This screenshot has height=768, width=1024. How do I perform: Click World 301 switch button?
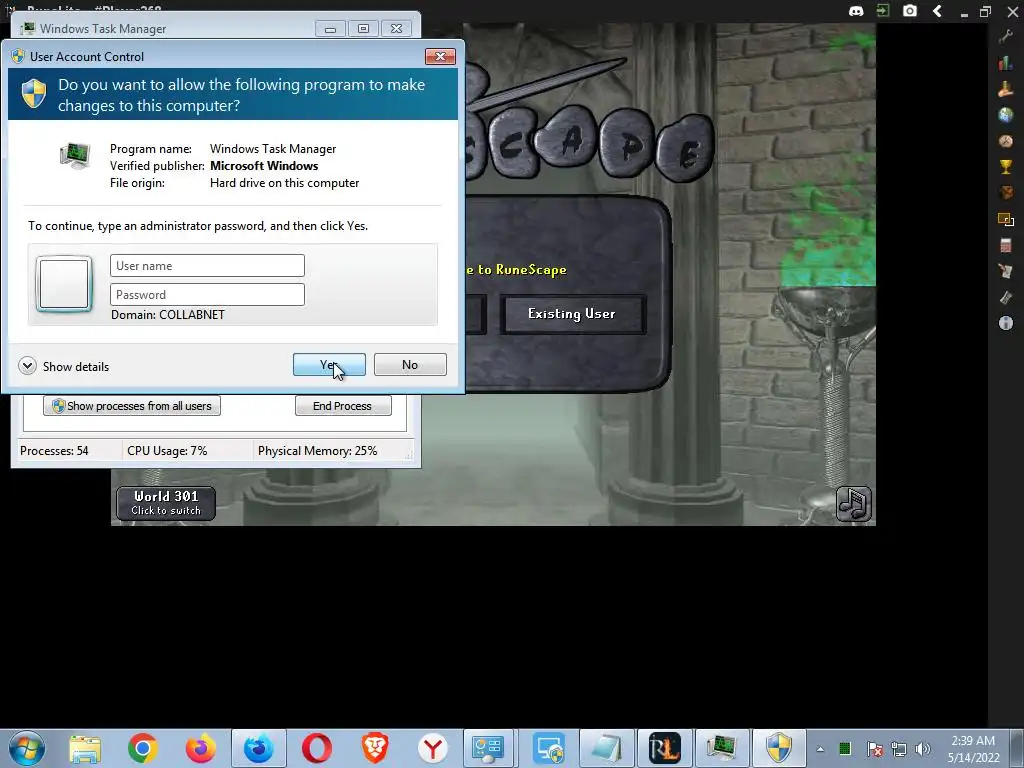click(x=166, y=504)
